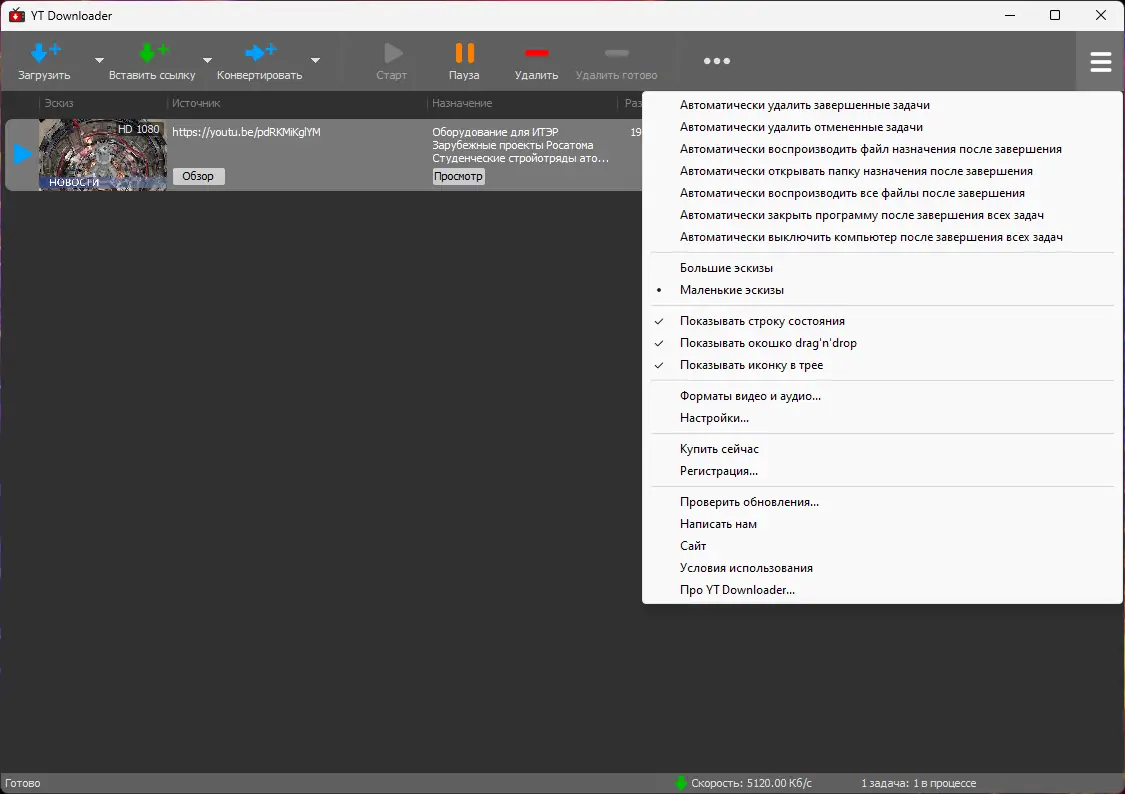Toggle Автоматически воспроизводить все файлы после завершения
This screenshot has width=1125, height=794.
(x=882, y=193)
